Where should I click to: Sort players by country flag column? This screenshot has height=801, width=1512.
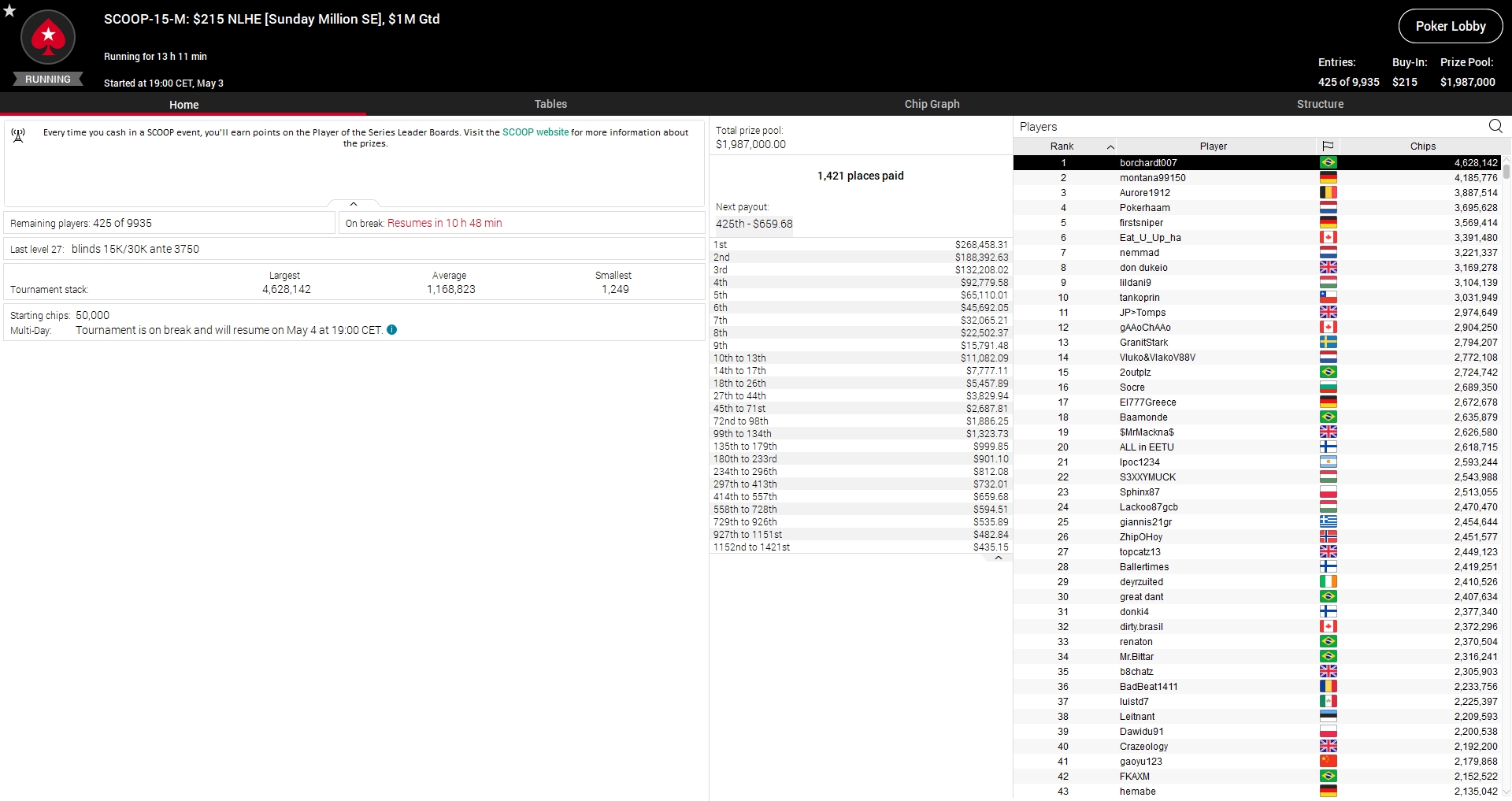[x=1328, y=146]
